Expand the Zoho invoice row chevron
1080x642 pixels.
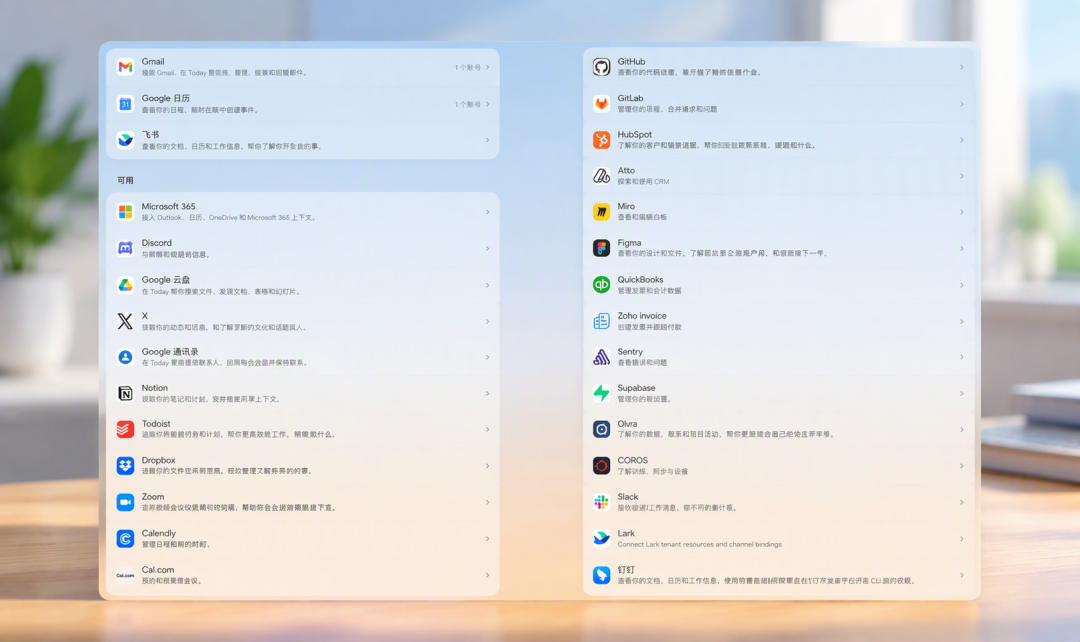click(x=962, y=322)
